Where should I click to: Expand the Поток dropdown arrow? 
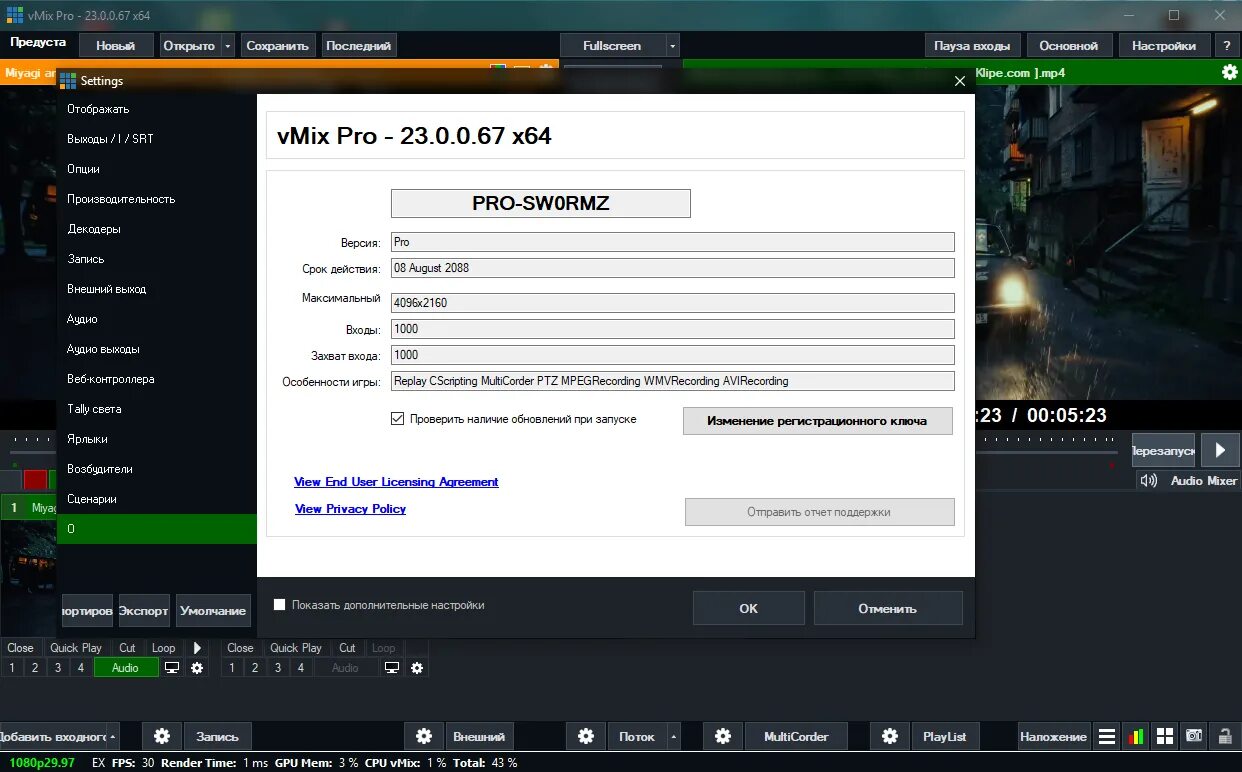pos(673,736)
